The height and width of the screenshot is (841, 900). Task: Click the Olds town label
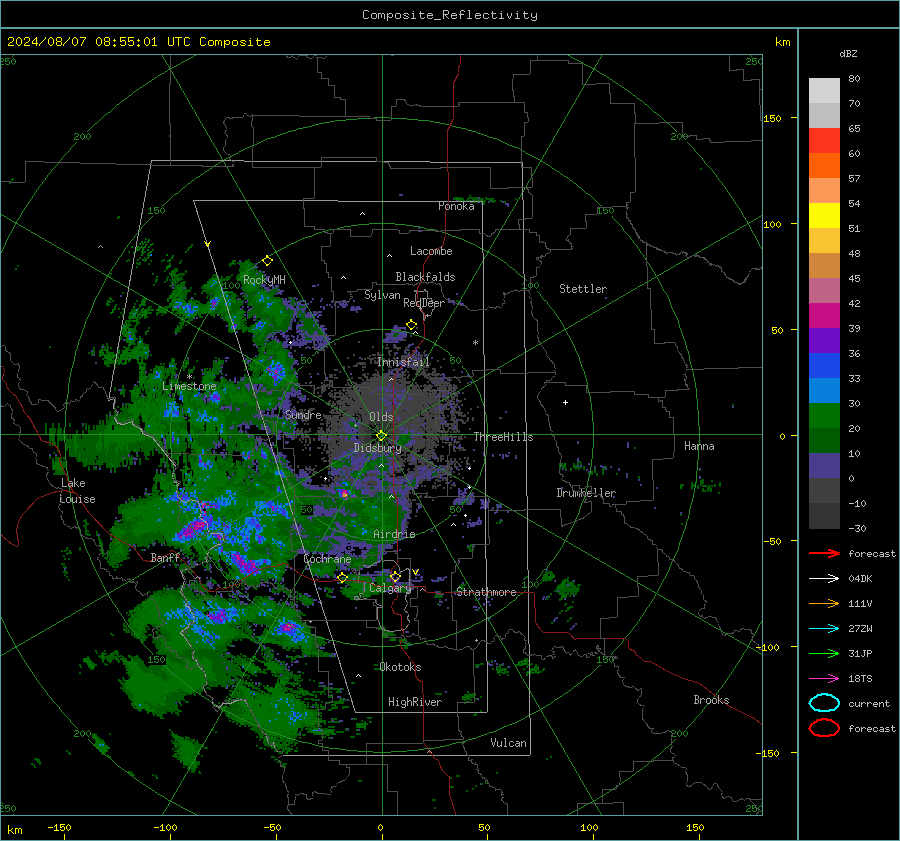click(381, 417)
